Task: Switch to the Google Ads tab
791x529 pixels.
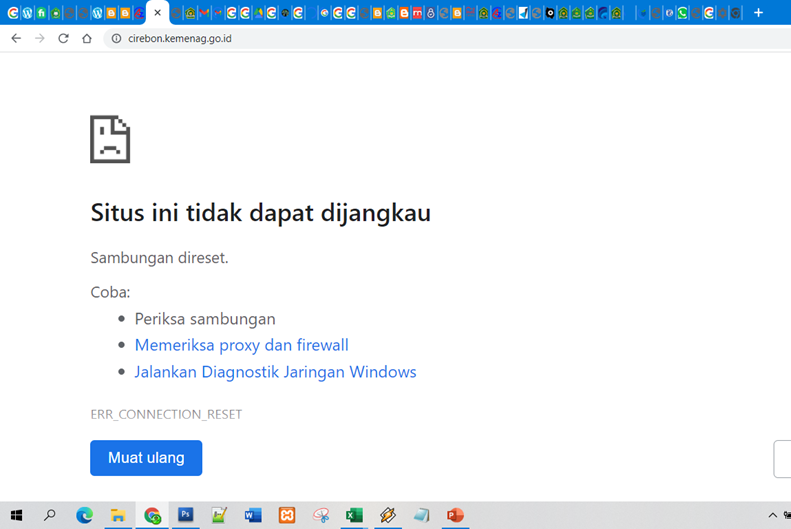Action: [x=258, y=13]
